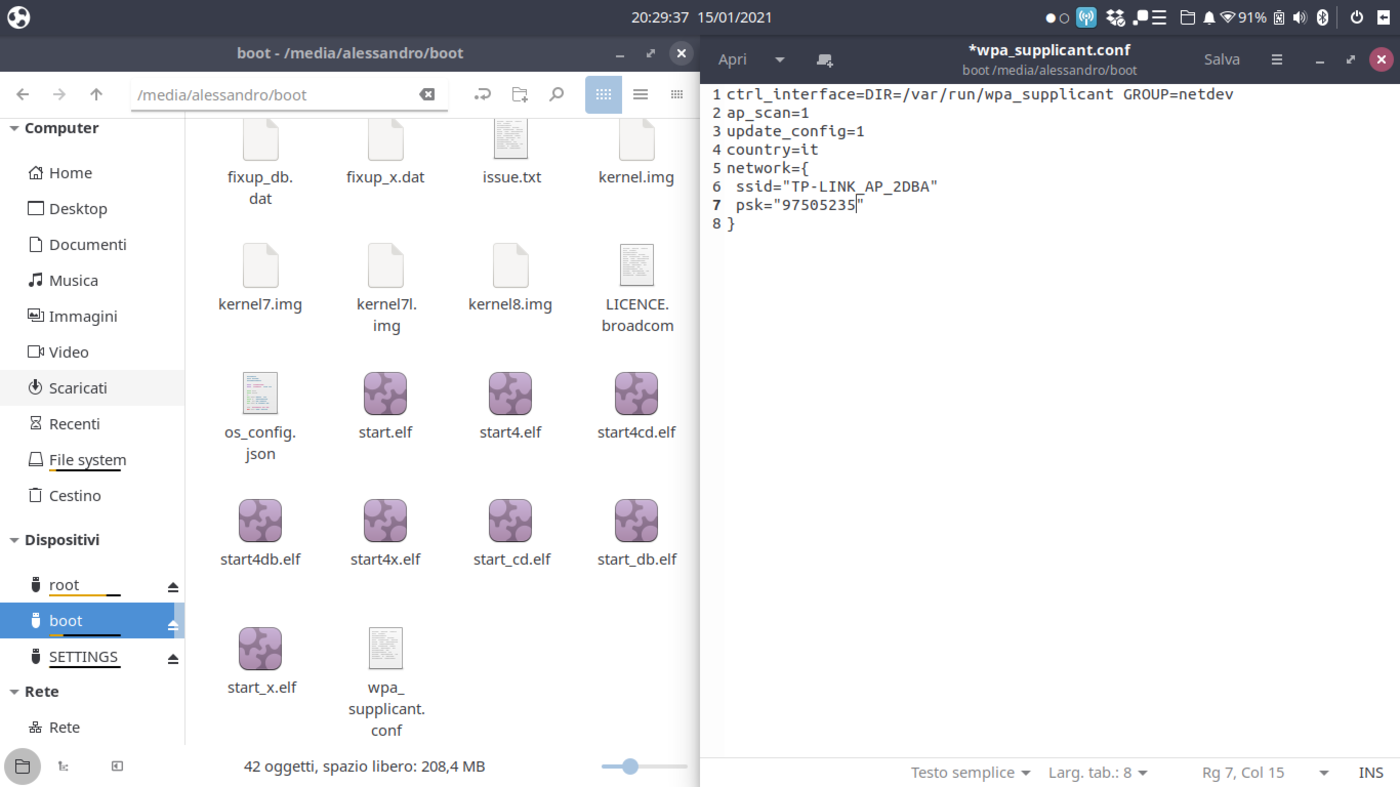Open the Bluetooth icon in the system tray
The height and width of the screenshot is (787, 1400).
(1323, 16)
